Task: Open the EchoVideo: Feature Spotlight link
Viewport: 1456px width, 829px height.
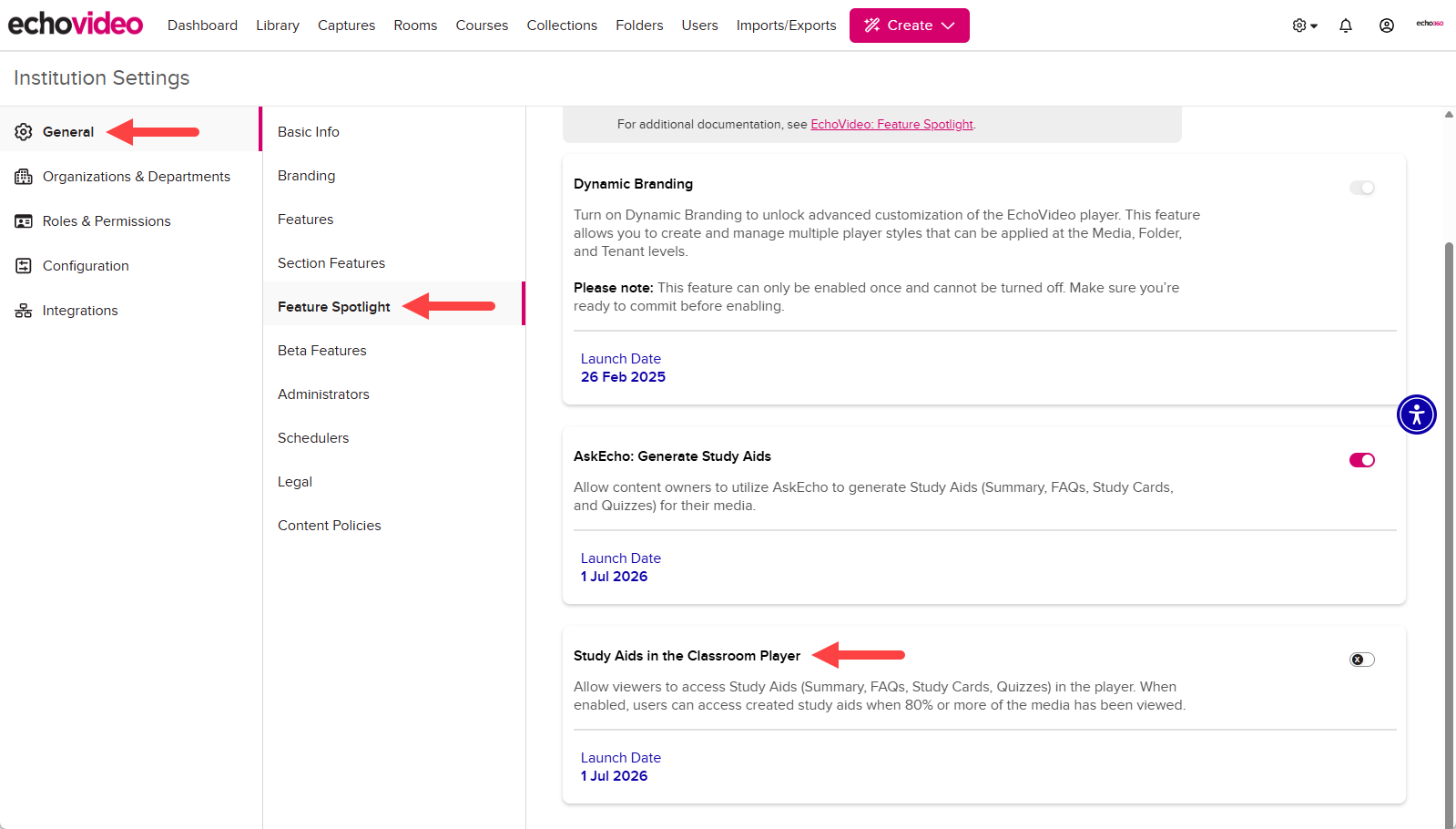Action: tap(891, 125)
